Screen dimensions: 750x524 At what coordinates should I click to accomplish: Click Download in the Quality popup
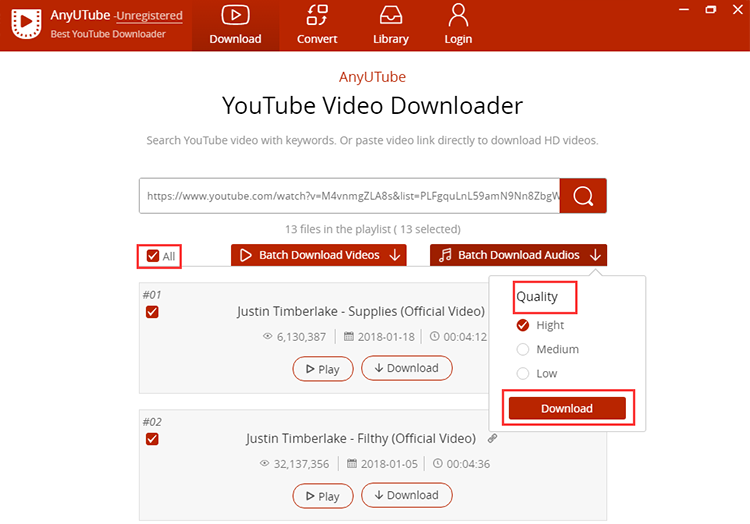tap(567, 408)
